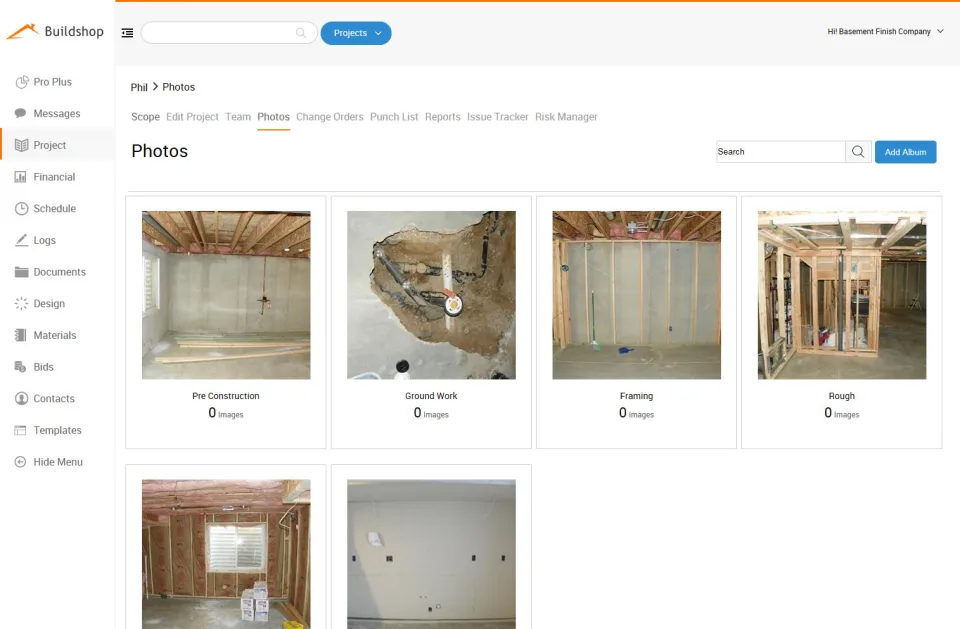Click the Project book icon
This screenshot has height=629, width=960.
tap(21, 145)
